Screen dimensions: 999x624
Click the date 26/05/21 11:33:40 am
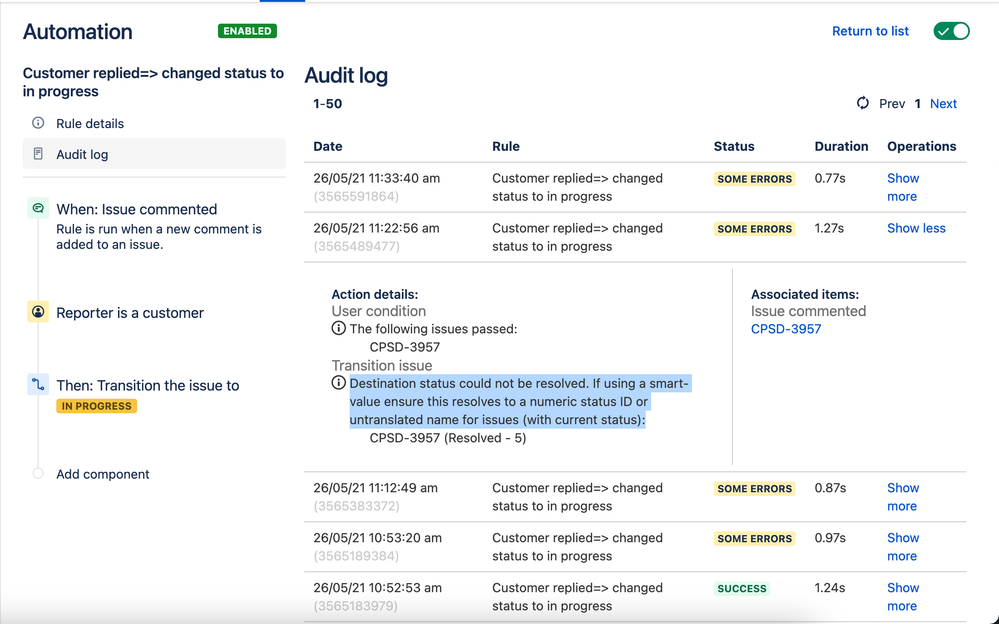[376, 178]
